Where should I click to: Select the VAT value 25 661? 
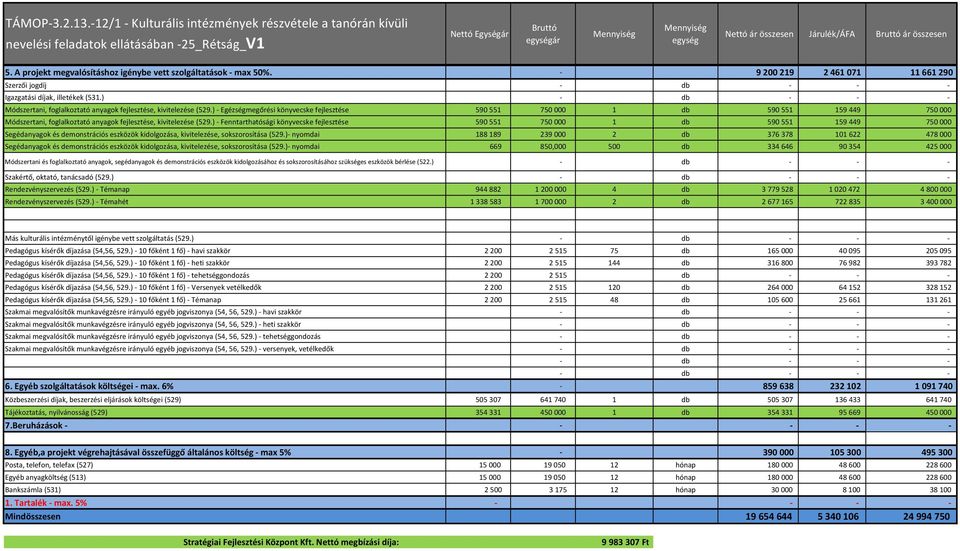(x=849, y=300)
